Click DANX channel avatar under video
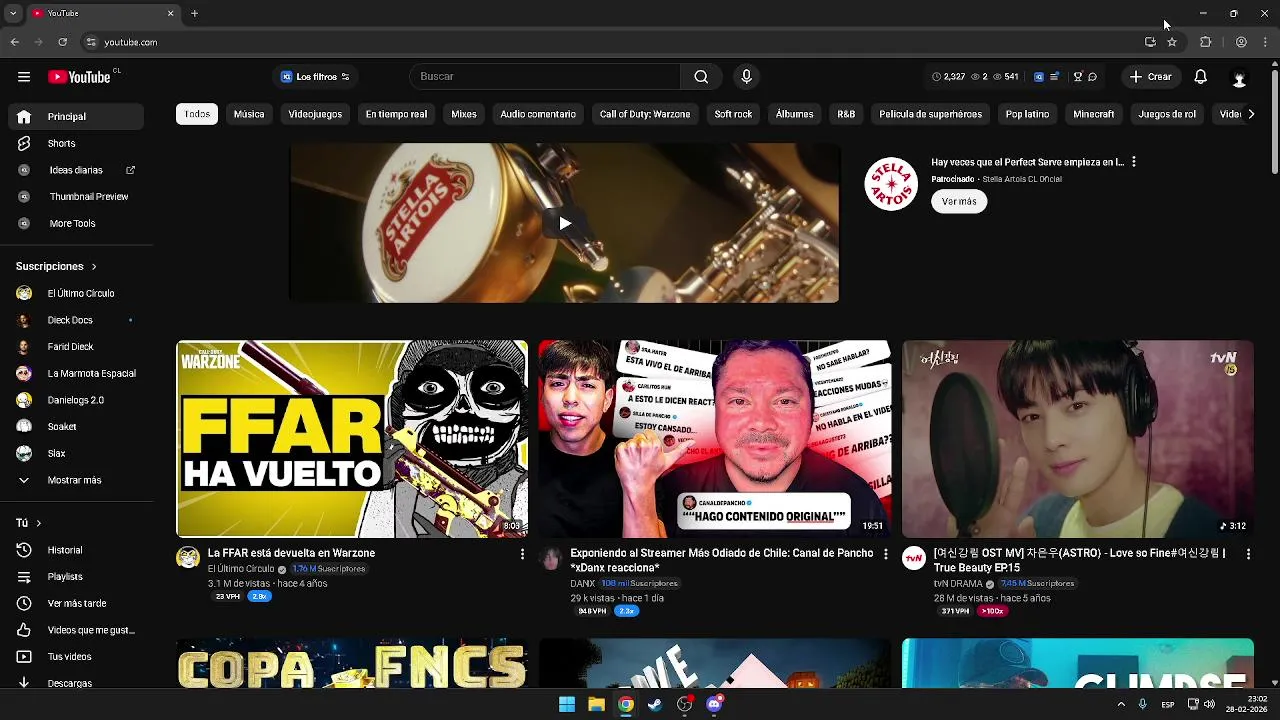 (551, 558)
